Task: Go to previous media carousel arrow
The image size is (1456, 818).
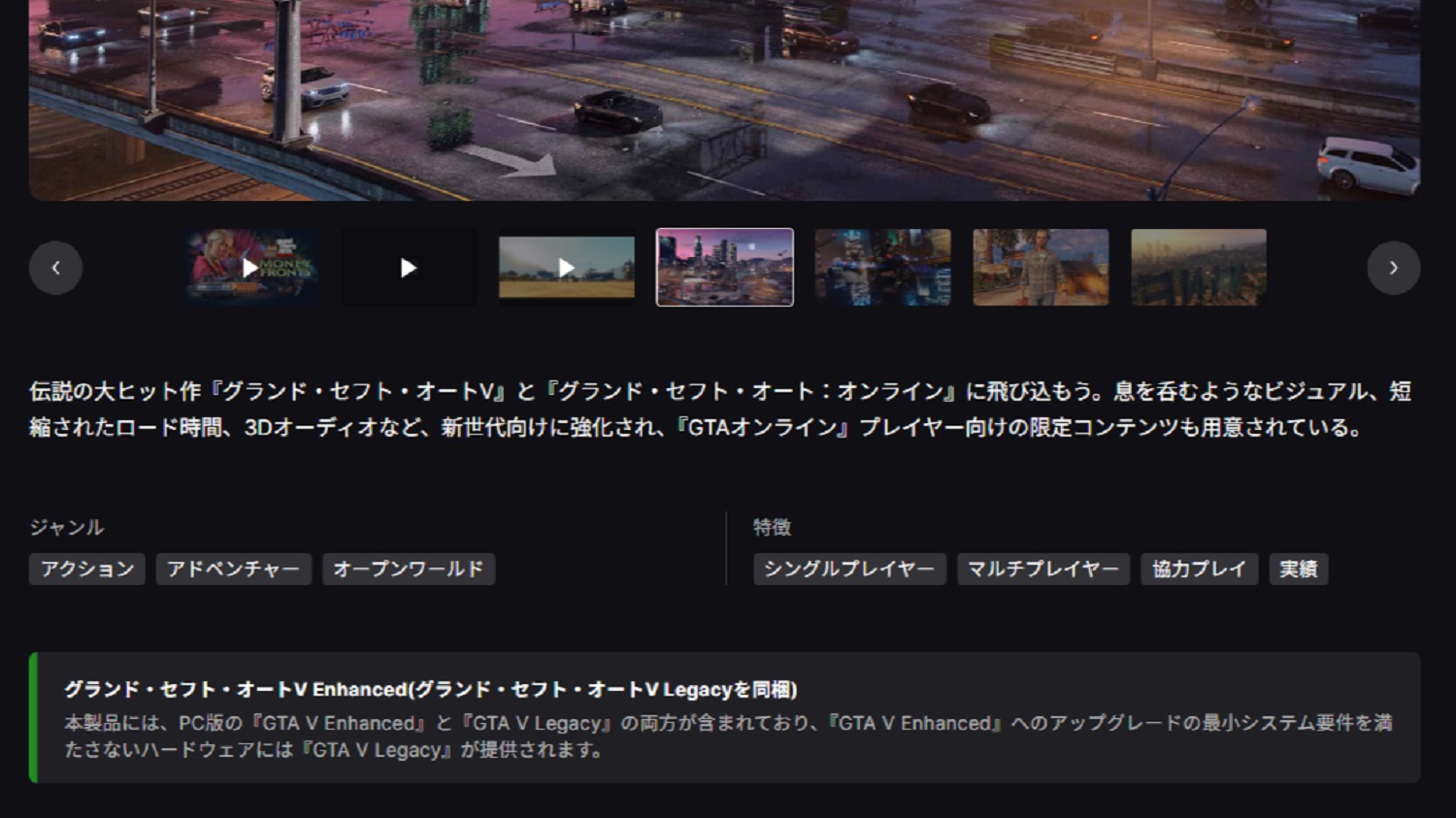Action: [55, 268]
